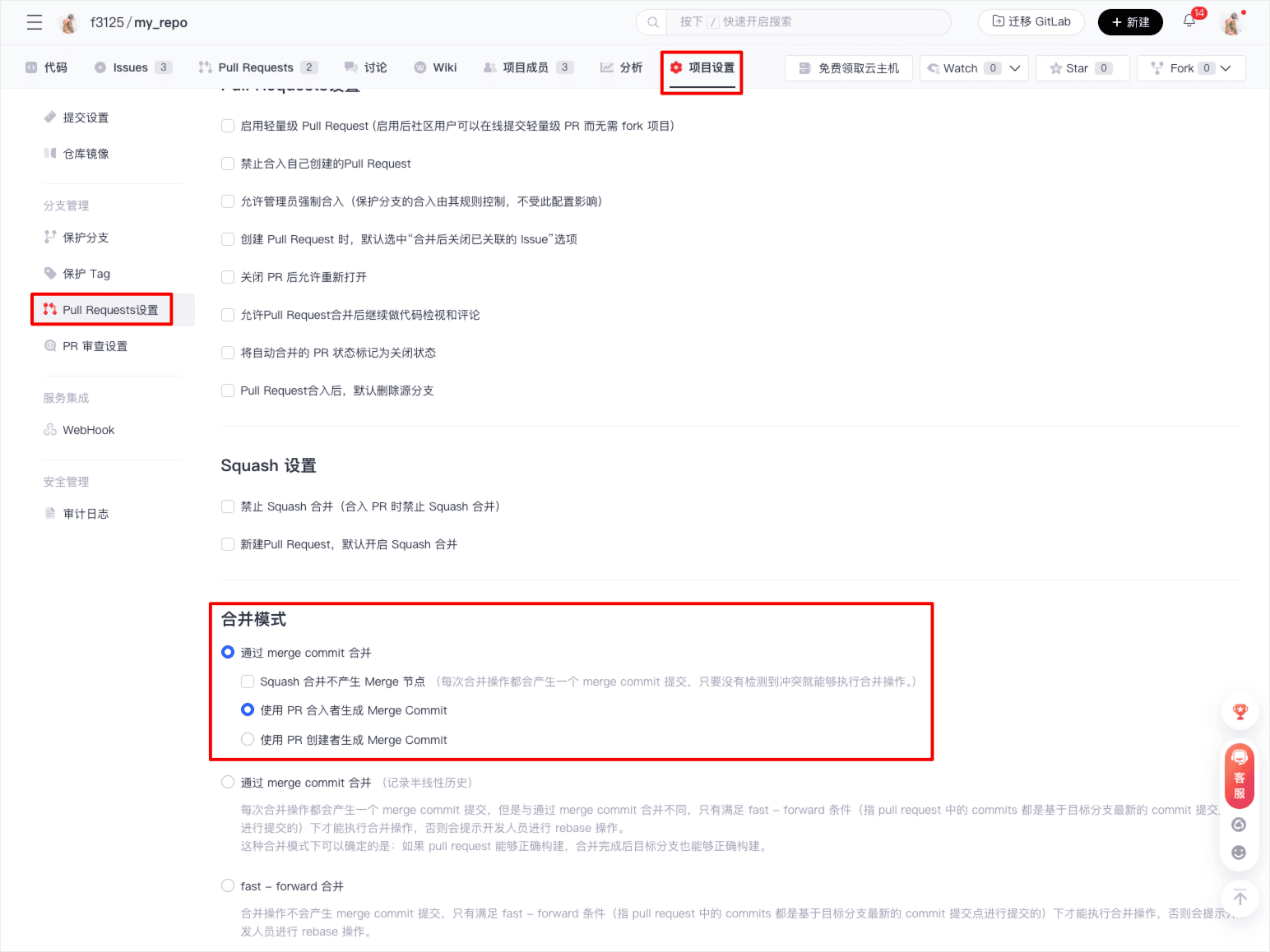Open the f3125 owner link

click(x=107, y=23)
